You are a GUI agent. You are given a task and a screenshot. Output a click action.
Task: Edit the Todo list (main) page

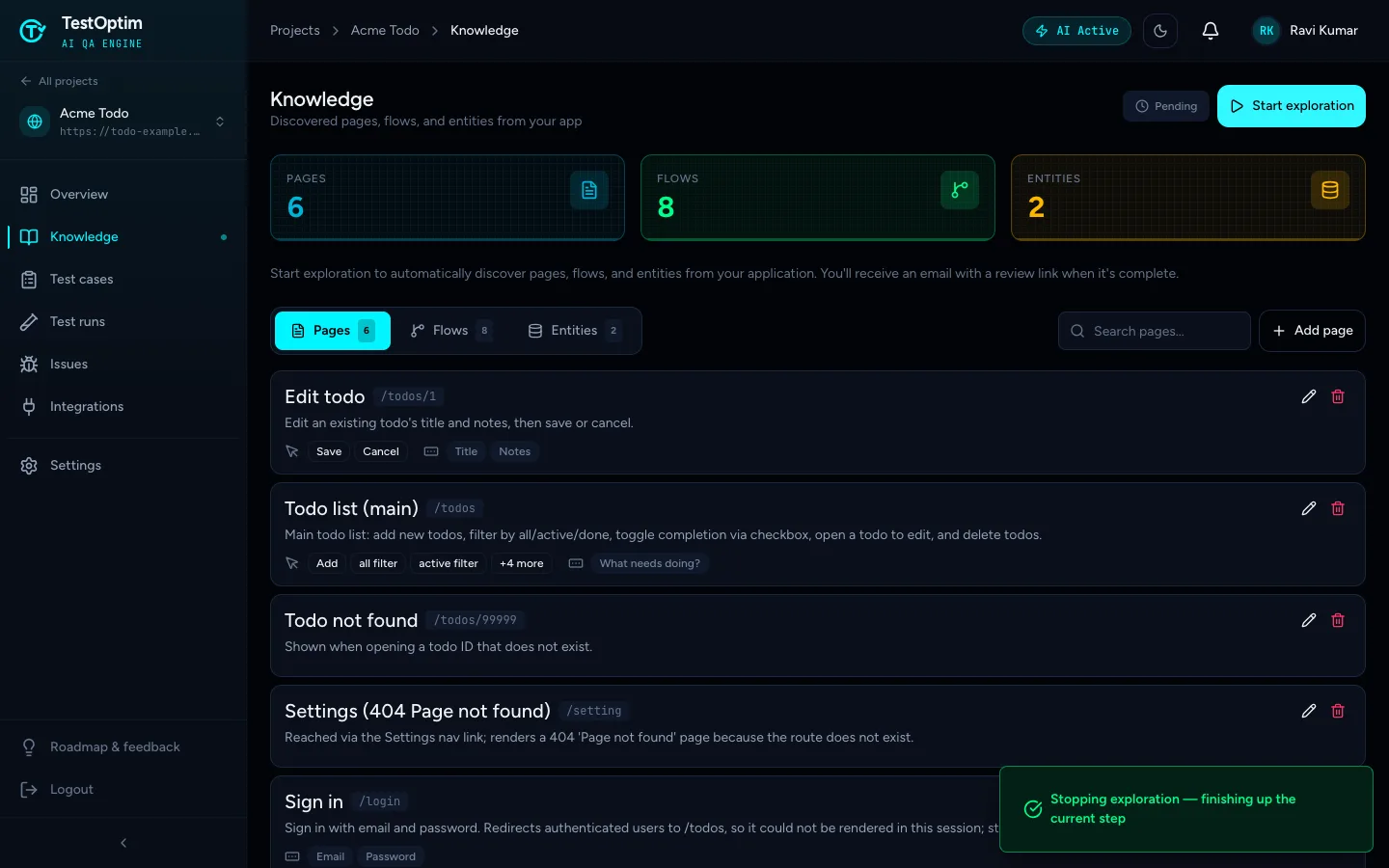1309,508
